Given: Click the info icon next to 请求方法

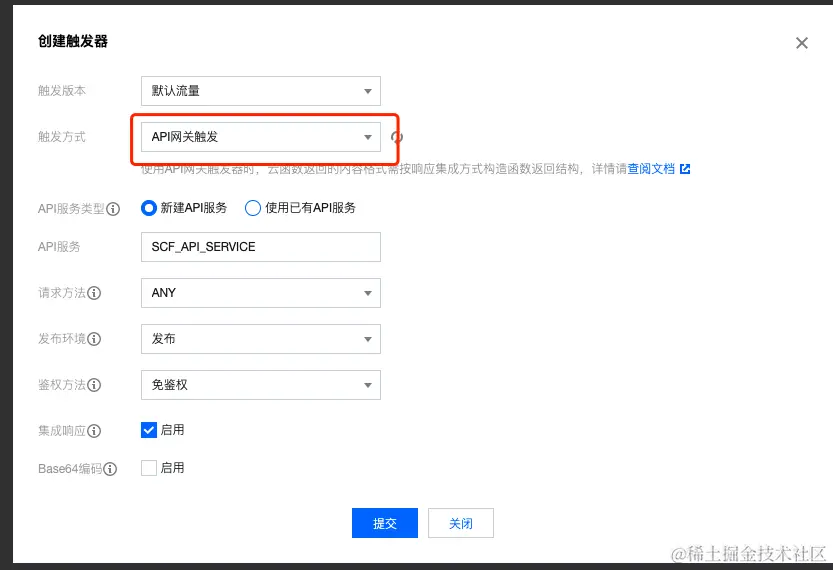Looking at the screenshot, I should coord(94,293).
